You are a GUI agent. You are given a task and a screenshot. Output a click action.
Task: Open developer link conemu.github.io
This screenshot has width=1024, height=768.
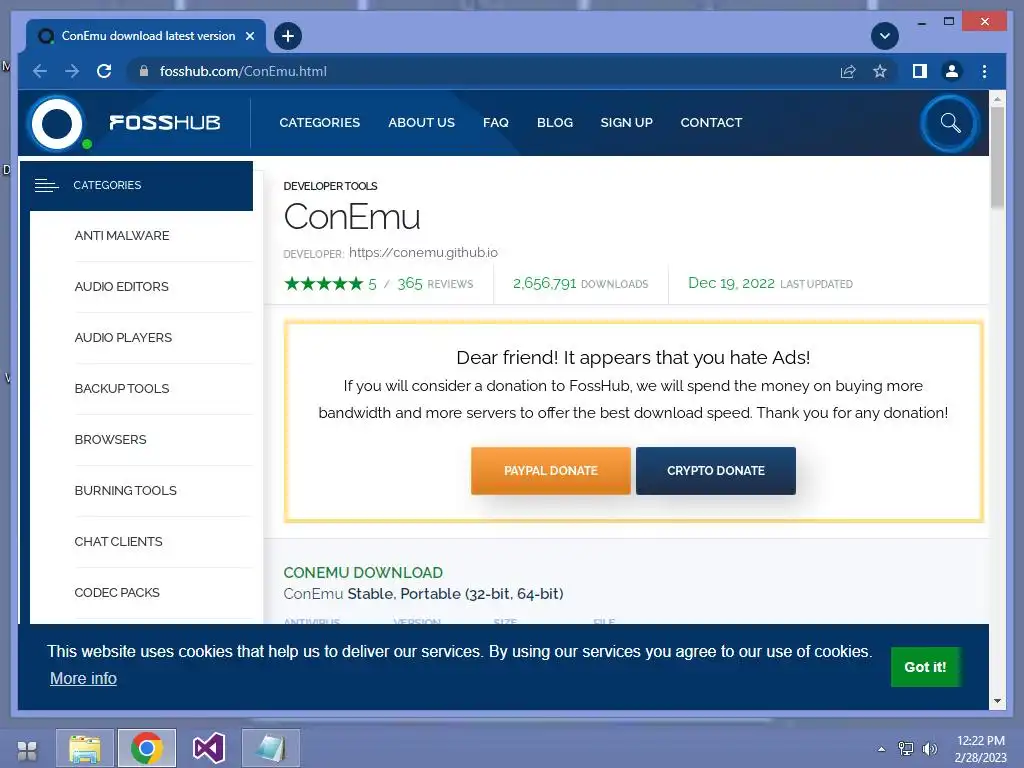point(423,253)
